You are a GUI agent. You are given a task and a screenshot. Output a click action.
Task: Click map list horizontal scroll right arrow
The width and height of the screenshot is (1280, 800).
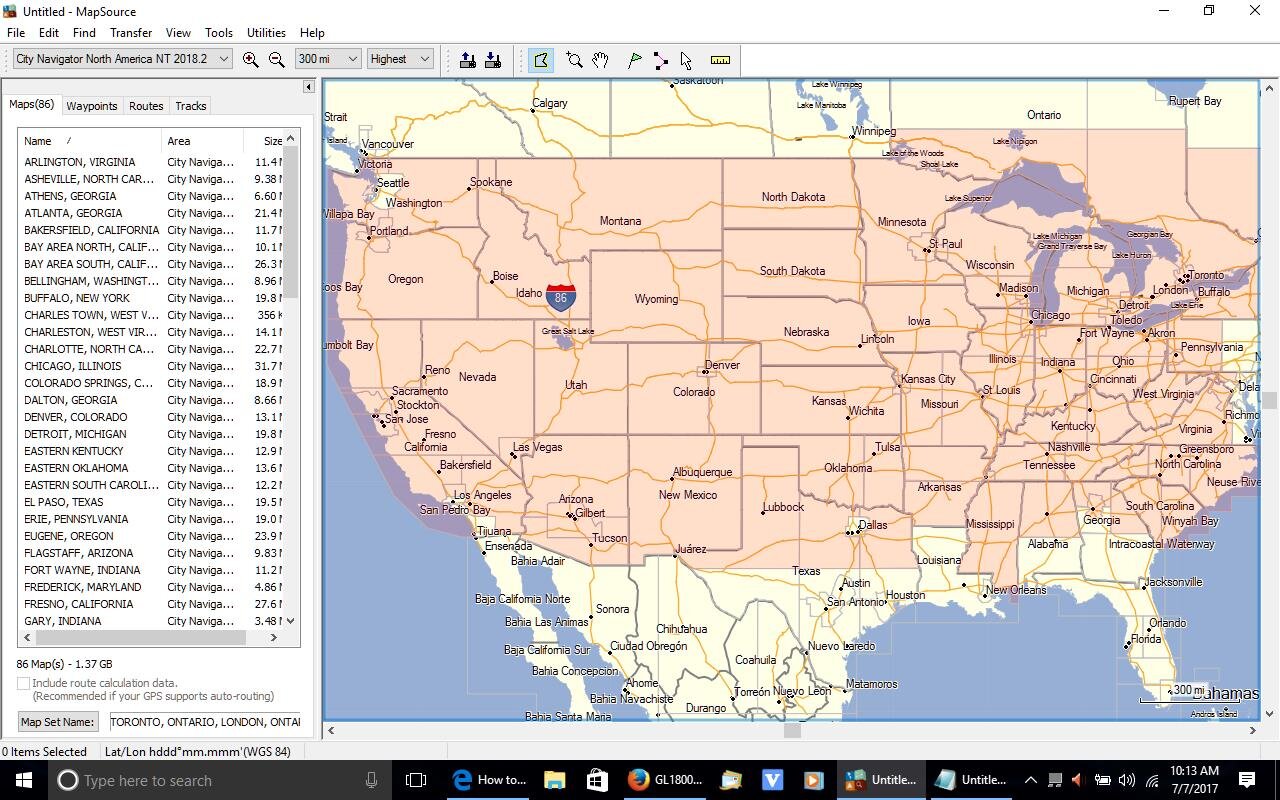coord(273,637)
